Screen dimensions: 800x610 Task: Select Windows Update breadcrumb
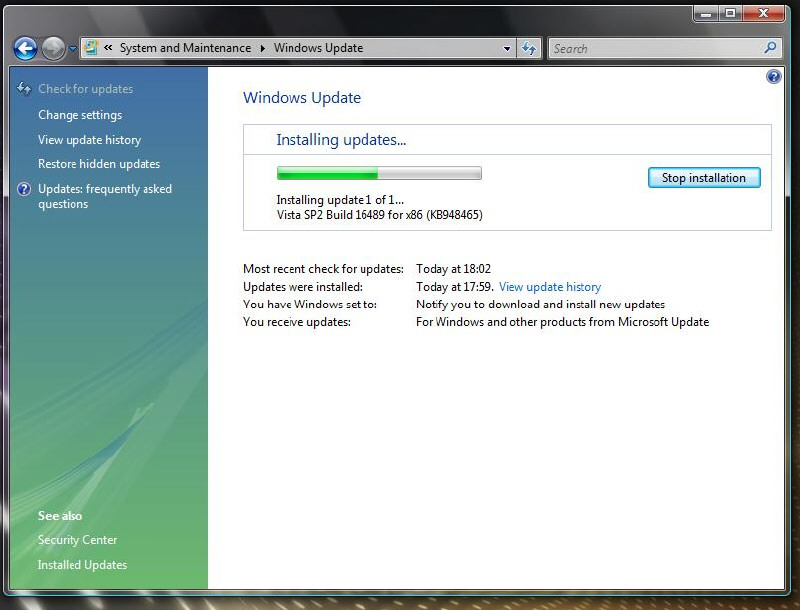(x=318, y=48)
